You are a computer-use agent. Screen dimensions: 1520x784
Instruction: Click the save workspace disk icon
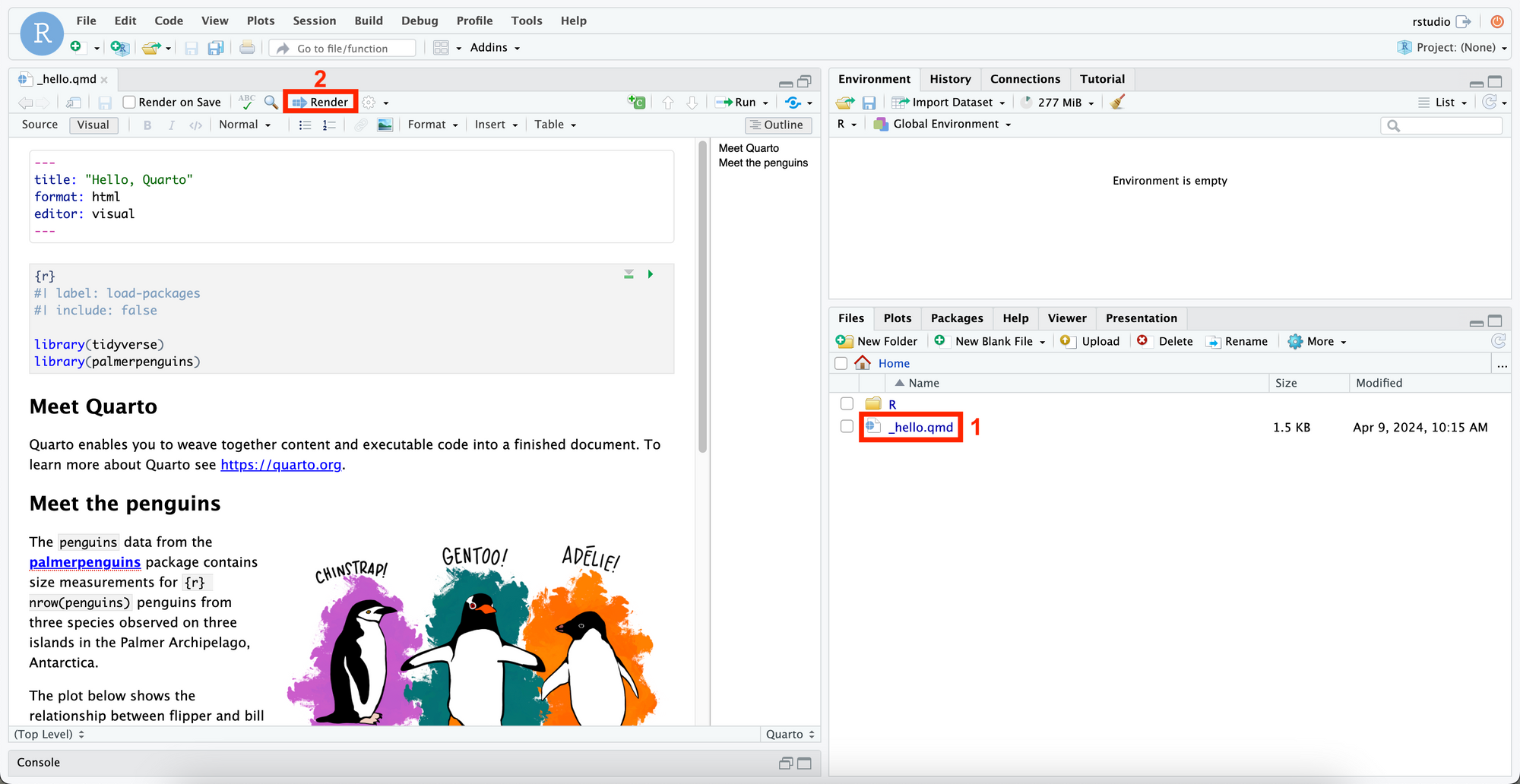(x=869, y=102)
